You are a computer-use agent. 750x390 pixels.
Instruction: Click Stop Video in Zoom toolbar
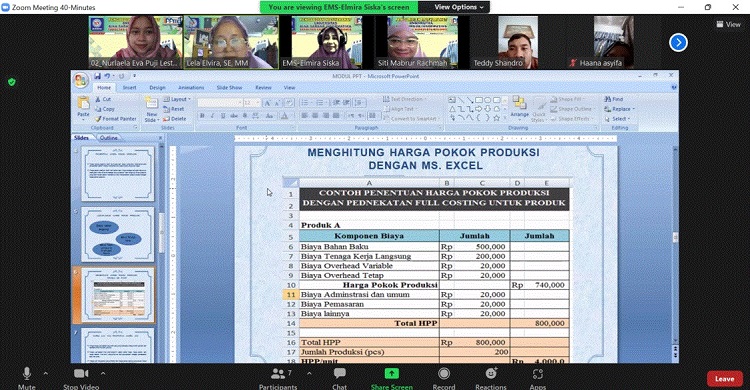[x=81, y=378]
